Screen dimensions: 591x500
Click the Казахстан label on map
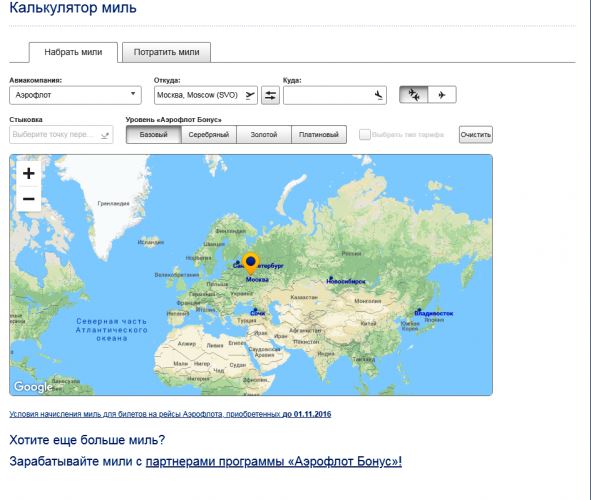click(x=304, y=297)
